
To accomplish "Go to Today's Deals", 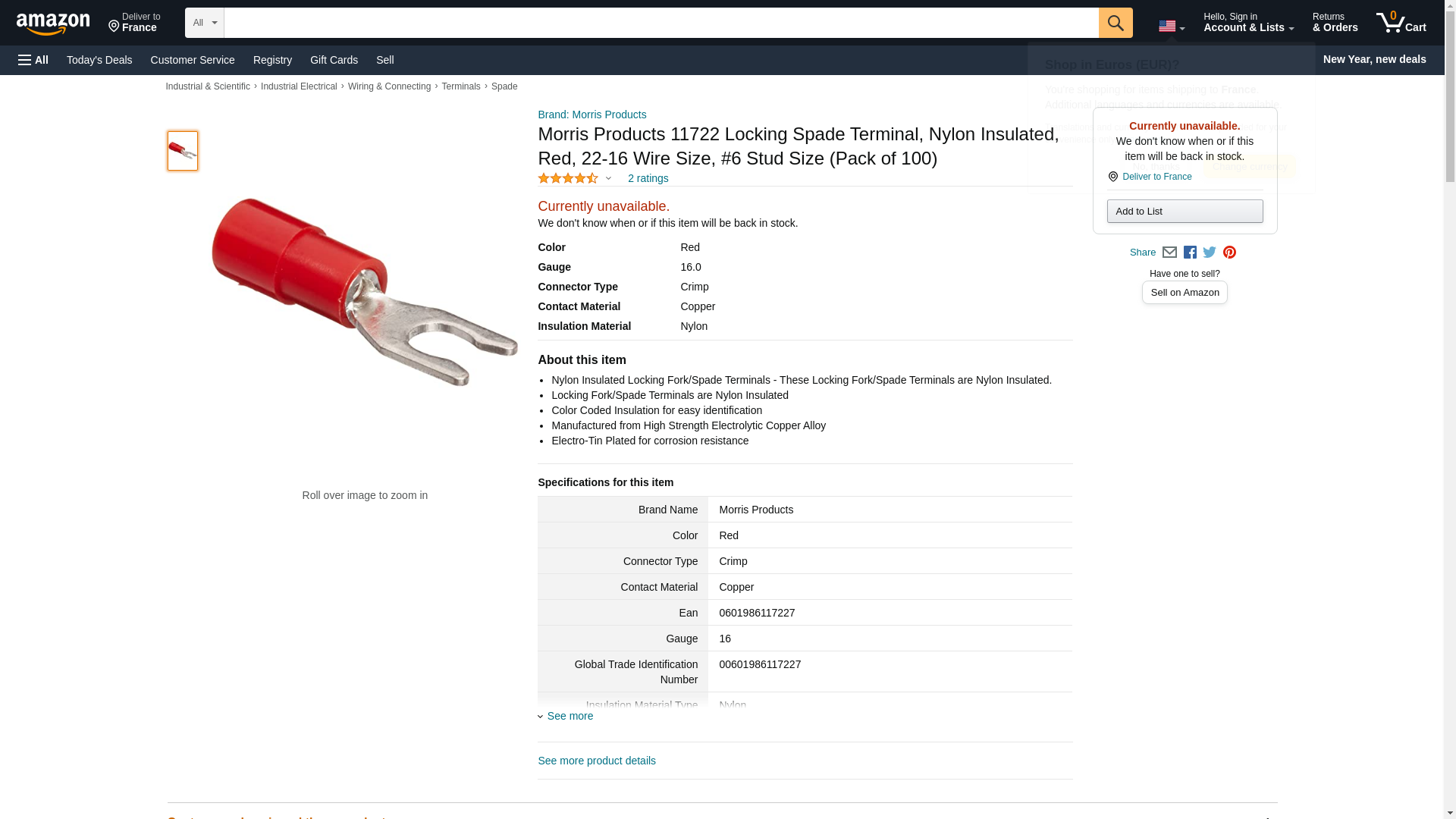I will coord(99,60).
